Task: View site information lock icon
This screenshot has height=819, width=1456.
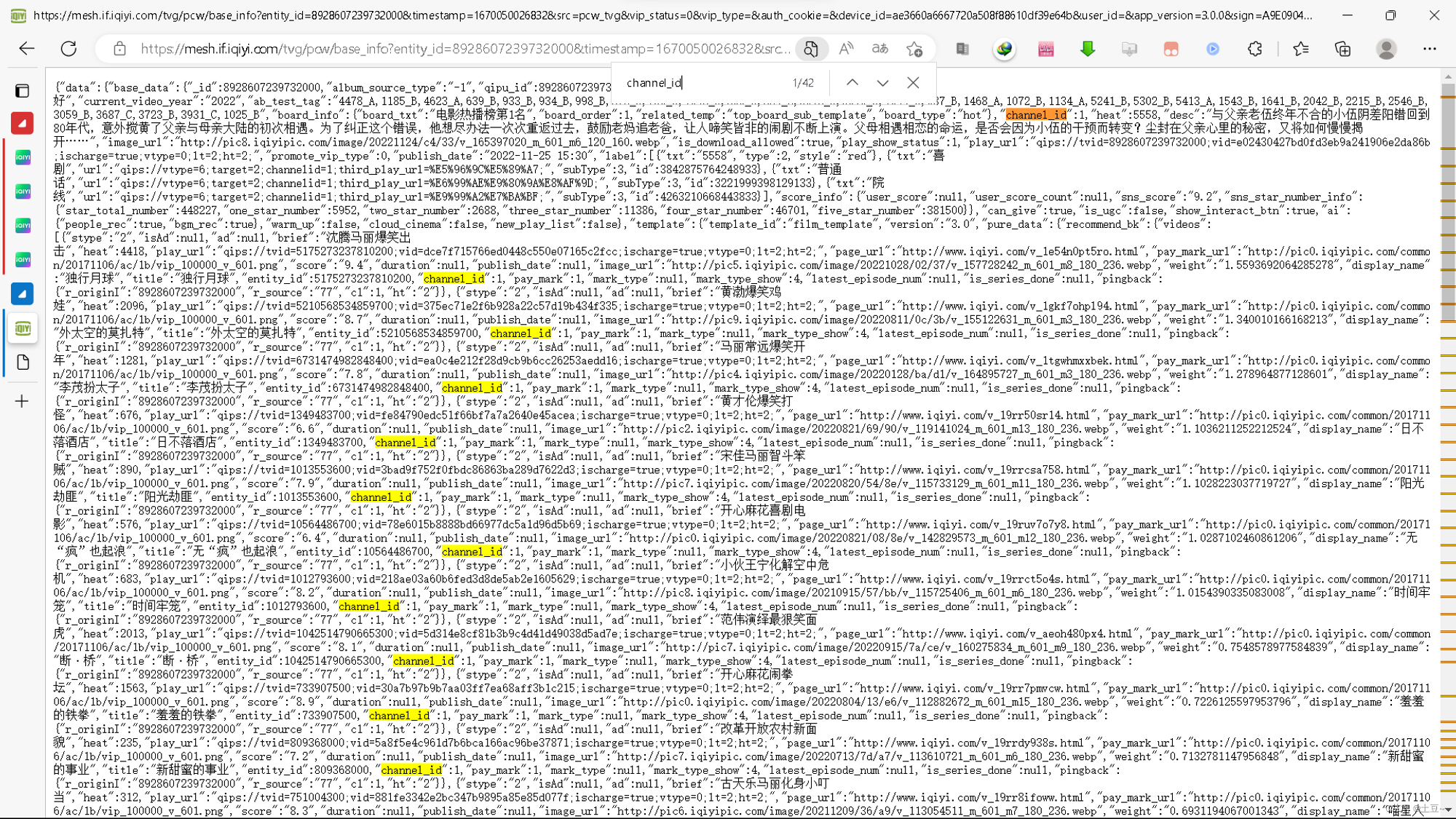Action: pyautogui.click(x=120, y=49)
